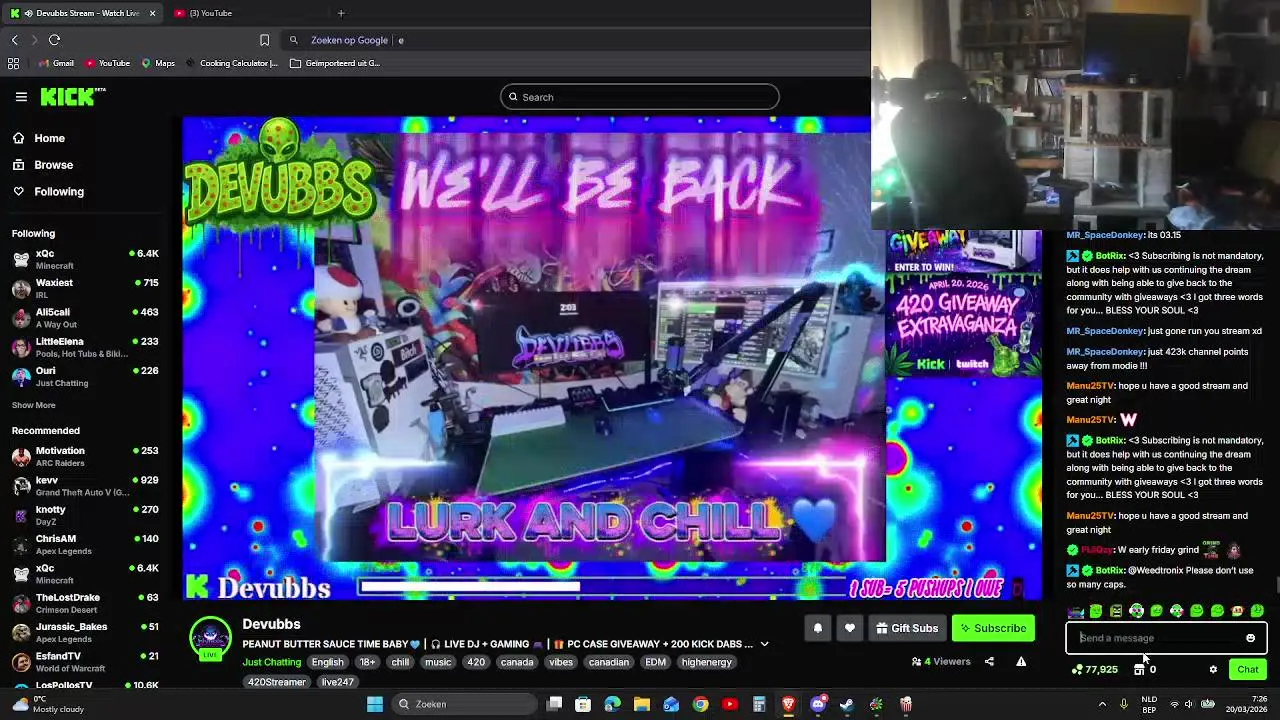
Task: Select the EDM tag
Action: (655, 662)
